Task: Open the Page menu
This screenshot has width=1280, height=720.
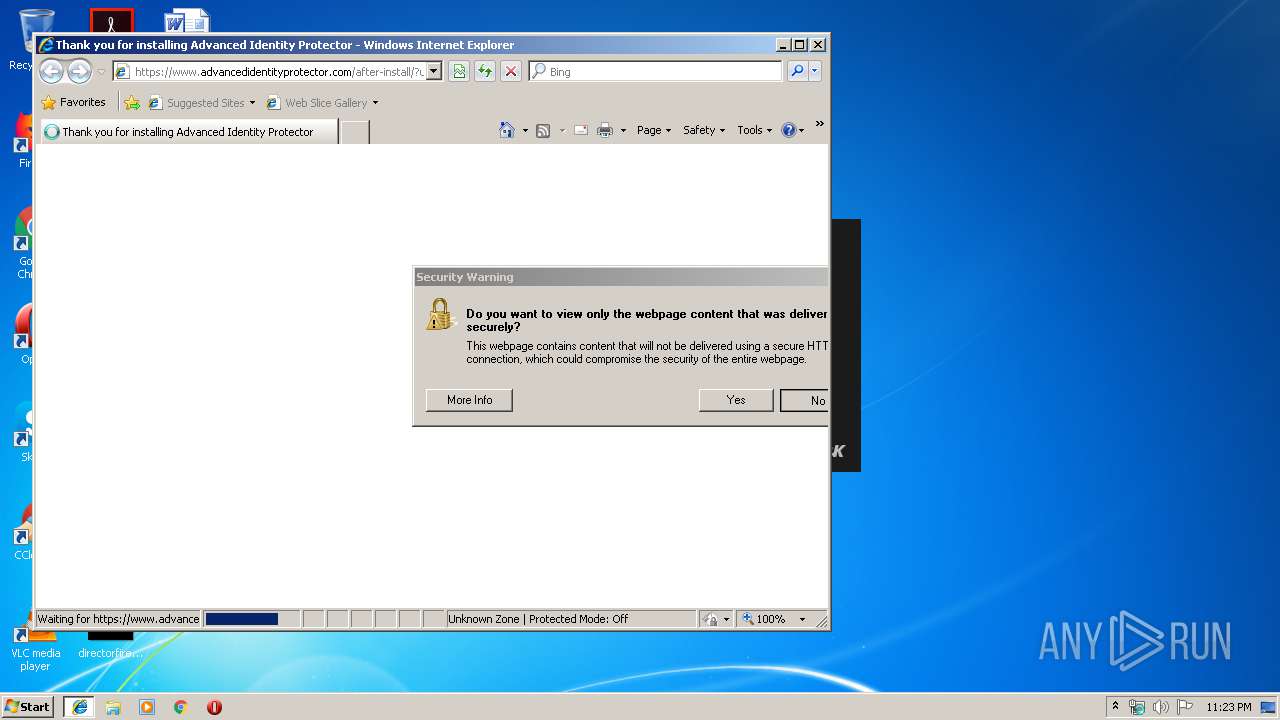Action: click(654, 130)
